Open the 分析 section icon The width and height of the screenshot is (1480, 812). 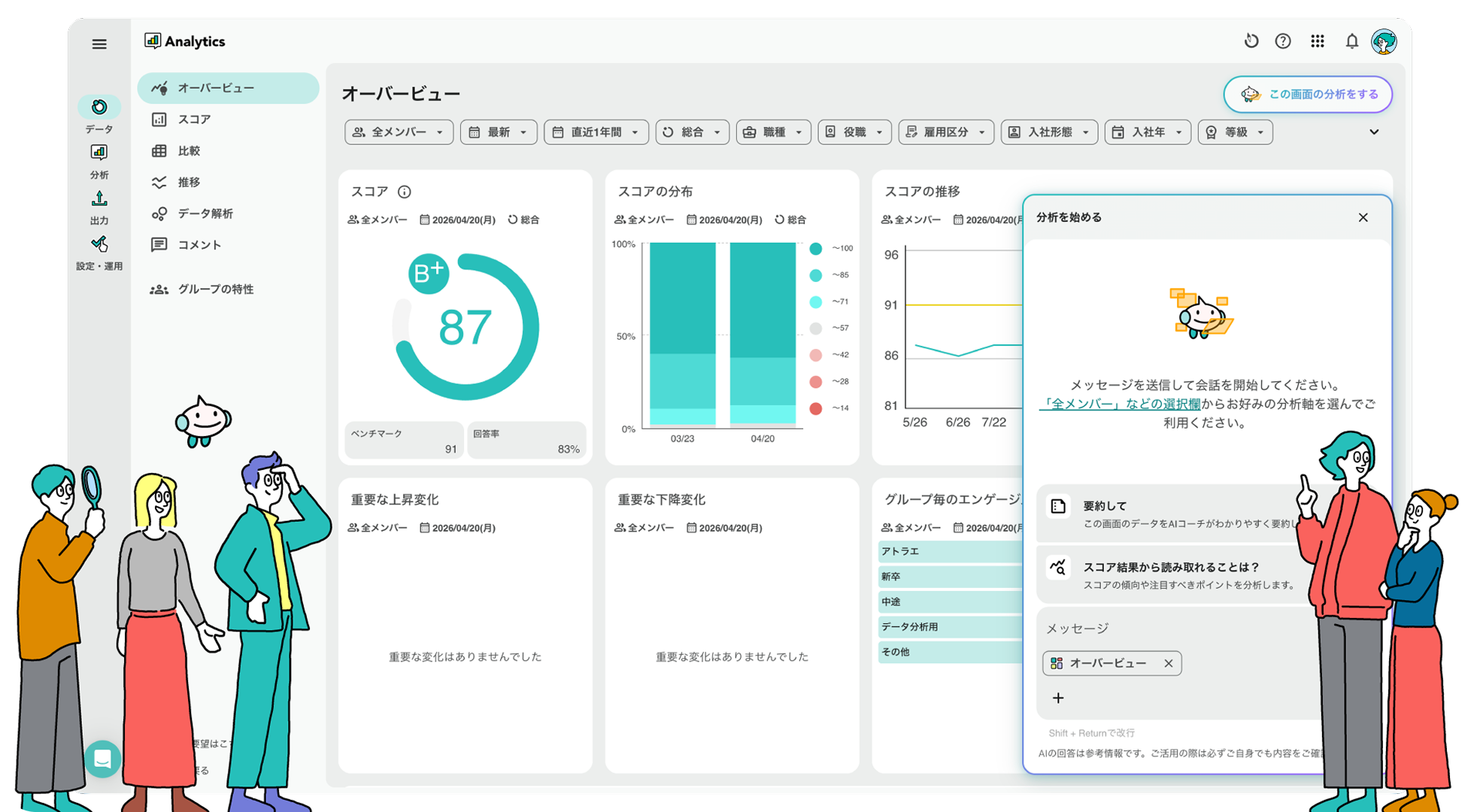coord(99,153)
